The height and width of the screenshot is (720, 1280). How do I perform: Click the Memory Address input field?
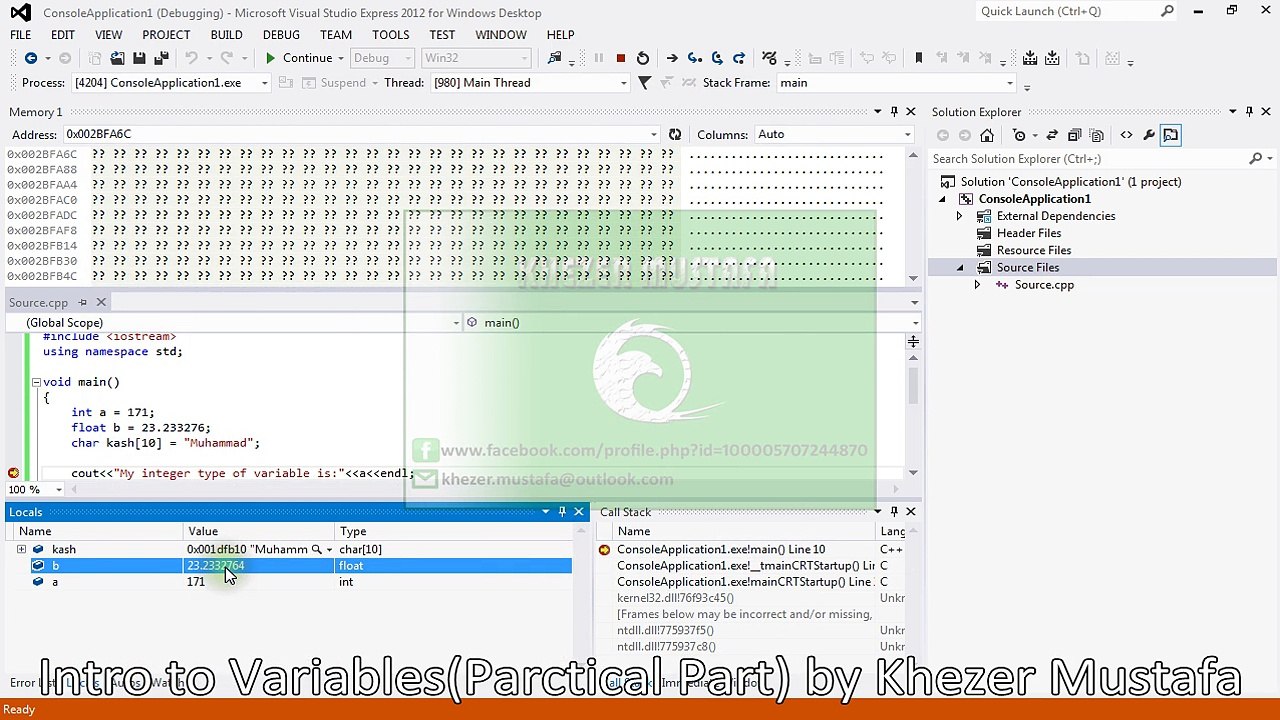[x=355, y=135]
